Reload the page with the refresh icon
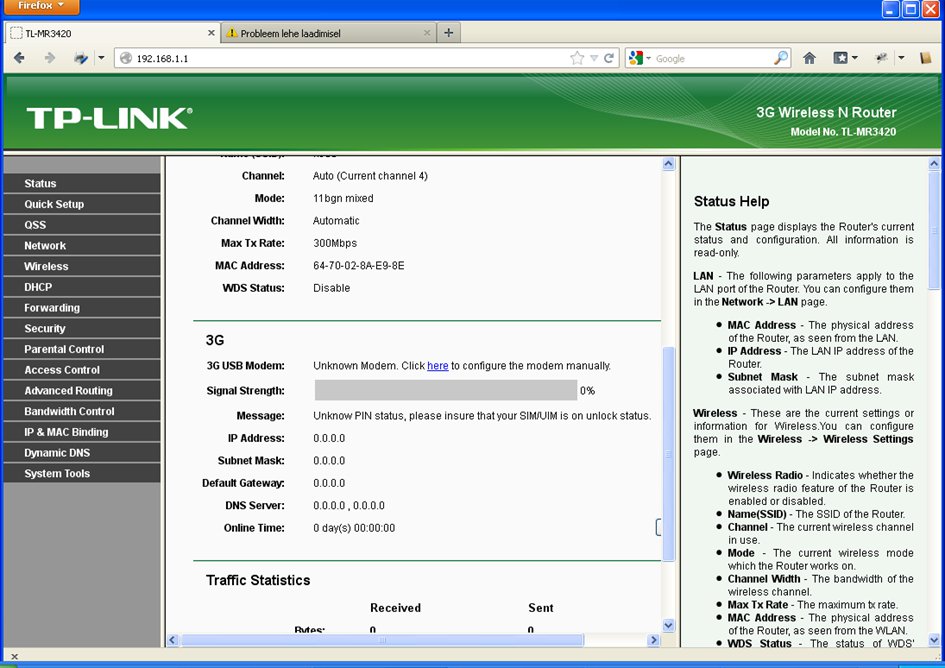945x668 pixels. [x=609, y=58]
